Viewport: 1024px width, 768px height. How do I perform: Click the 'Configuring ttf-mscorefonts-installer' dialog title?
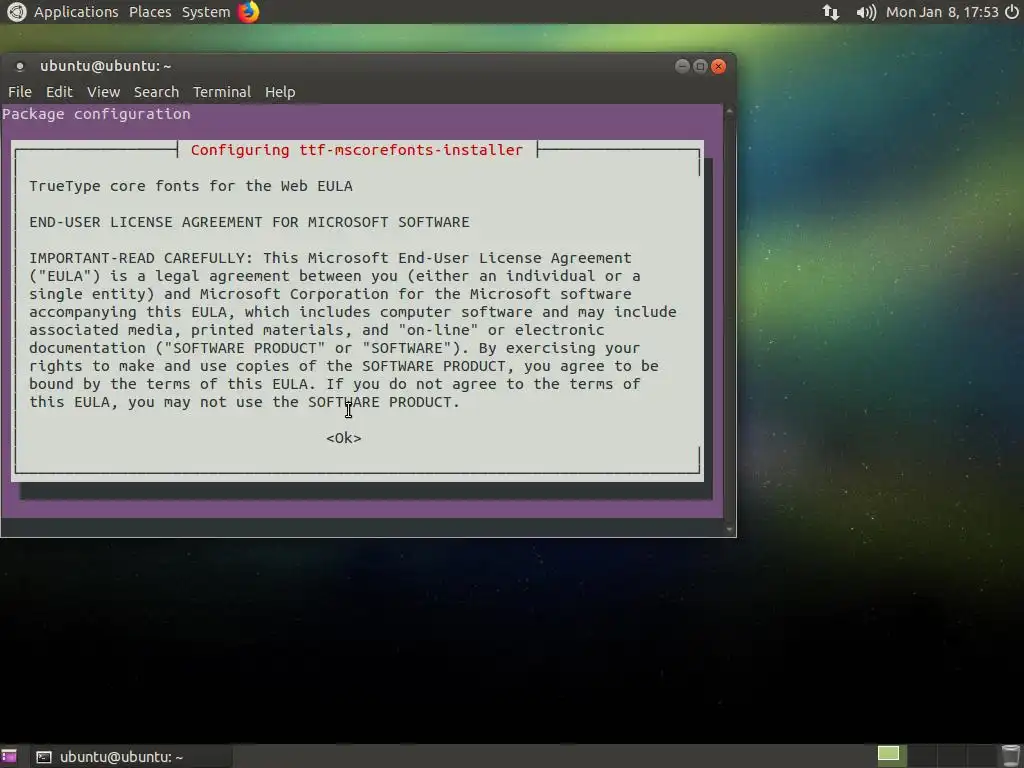point(357,150)
